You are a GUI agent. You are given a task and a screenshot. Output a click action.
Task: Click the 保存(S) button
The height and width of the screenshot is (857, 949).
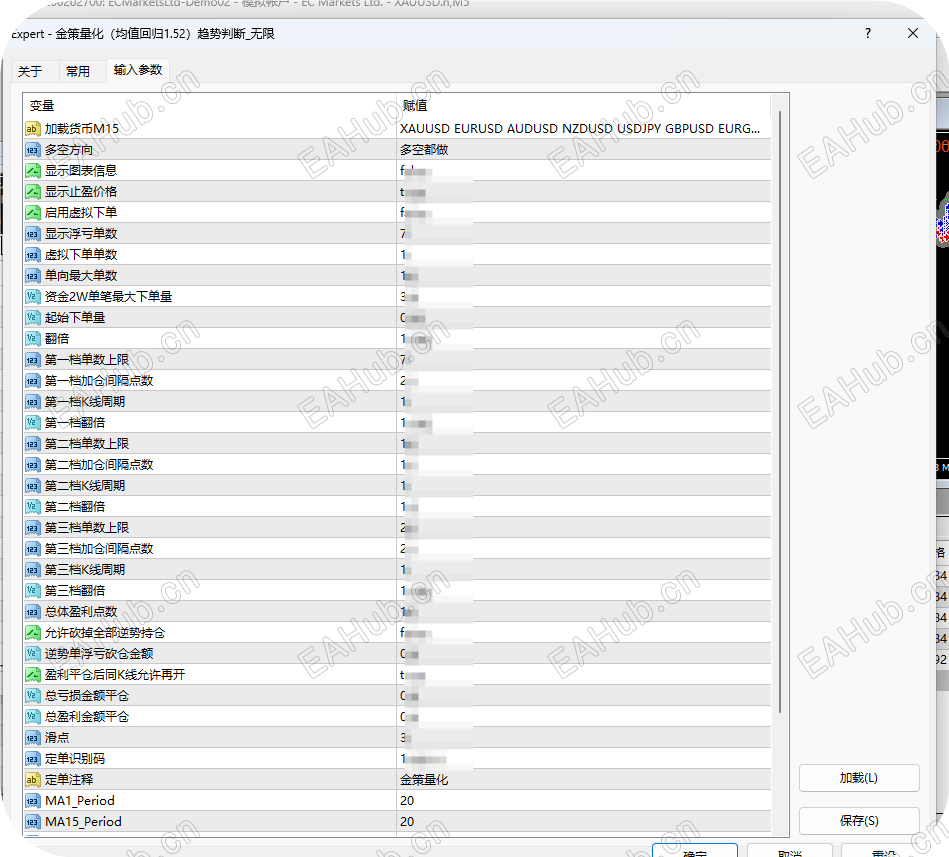point(858,819)
